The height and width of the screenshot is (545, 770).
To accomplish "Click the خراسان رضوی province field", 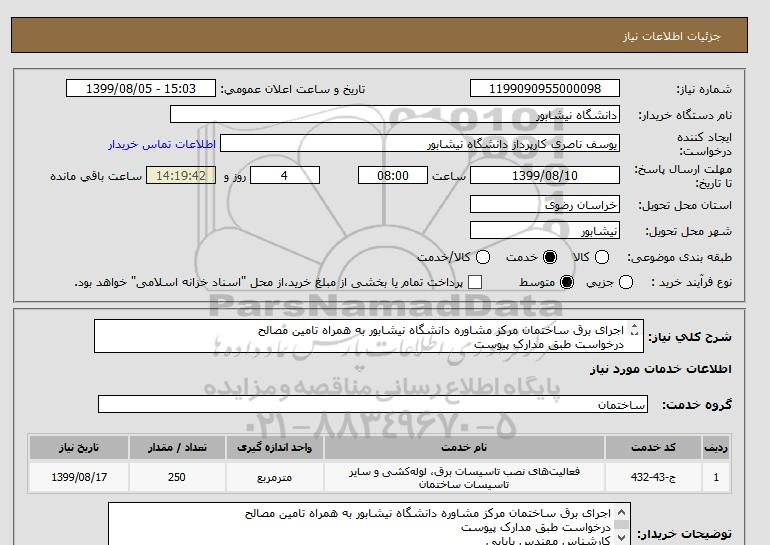I will pos(545,204).
